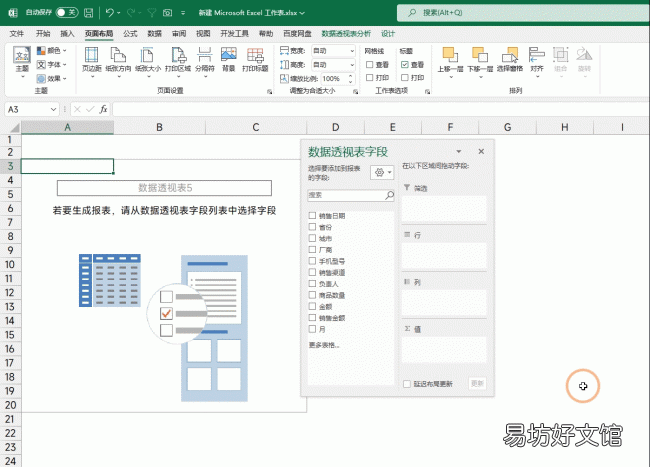Click the filter funnel quick access icon
Screen dimensions: 650x467
pos(152,13)
